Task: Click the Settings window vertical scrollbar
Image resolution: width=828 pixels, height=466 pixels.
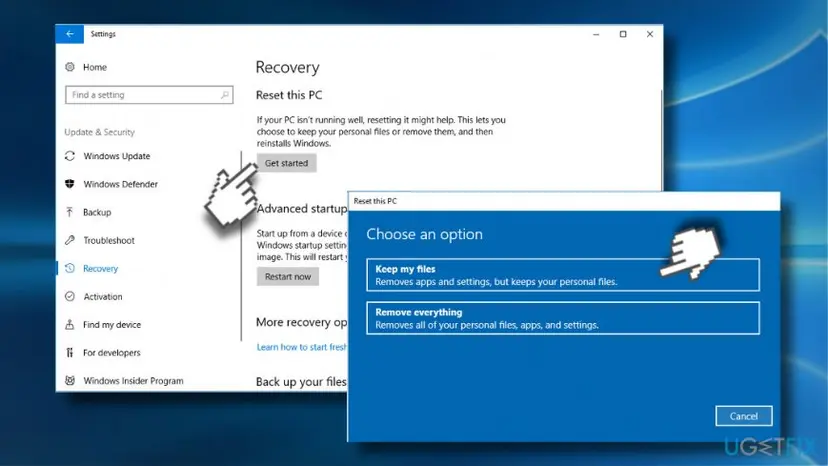Action: coord(661,140)
